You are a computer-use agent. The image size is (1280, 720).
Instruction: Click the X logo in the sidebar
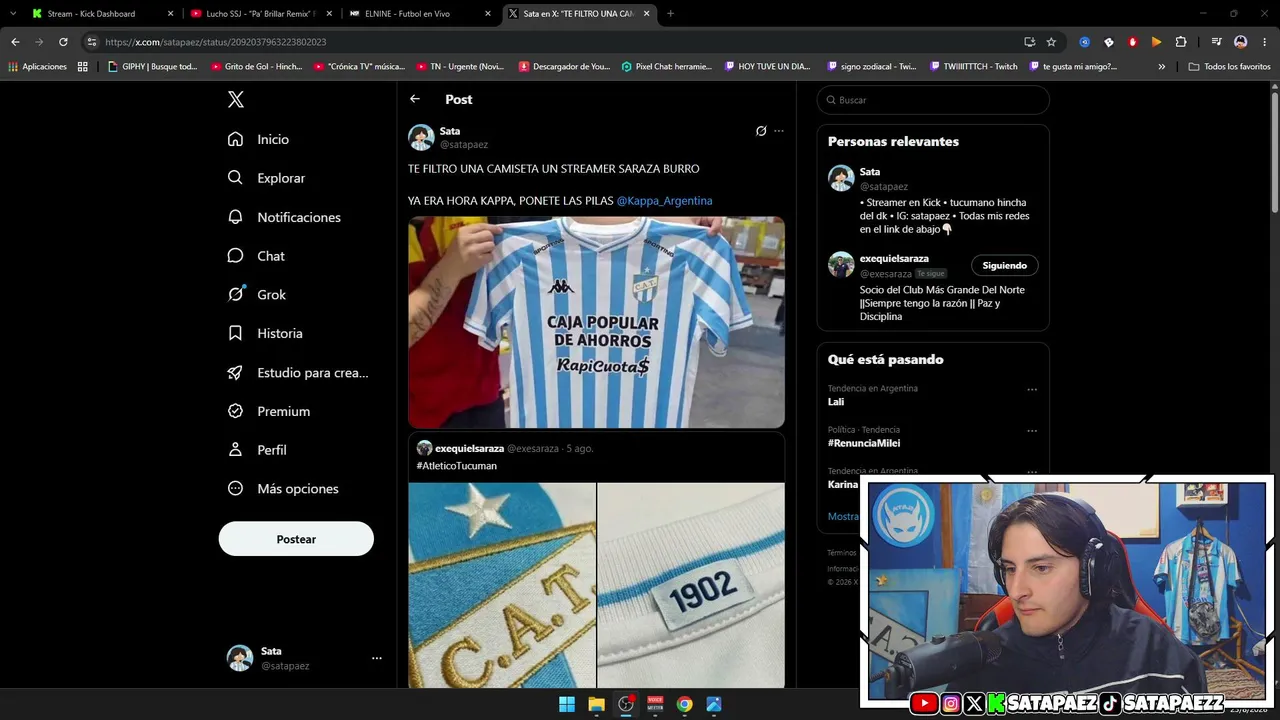coord(236,99)
